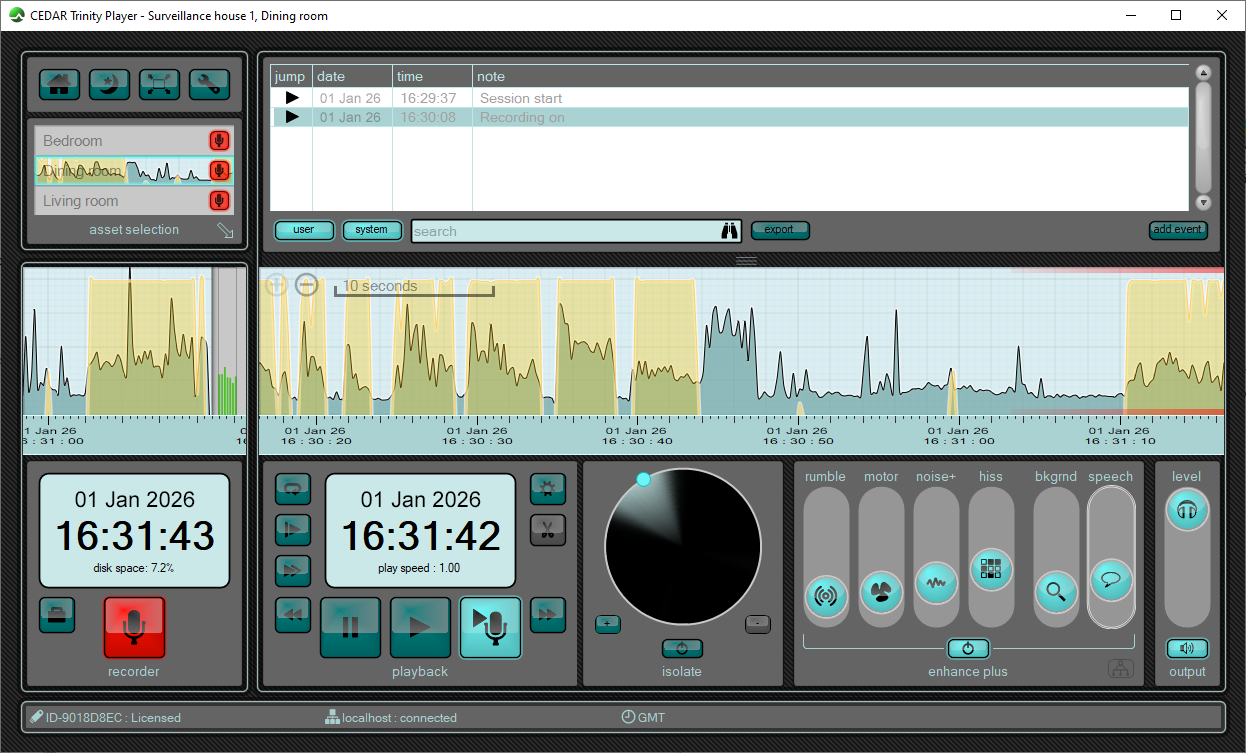Click the scissors clip button
The height and width of the screenshot is (753, 1246).
[x=548, y=529]
